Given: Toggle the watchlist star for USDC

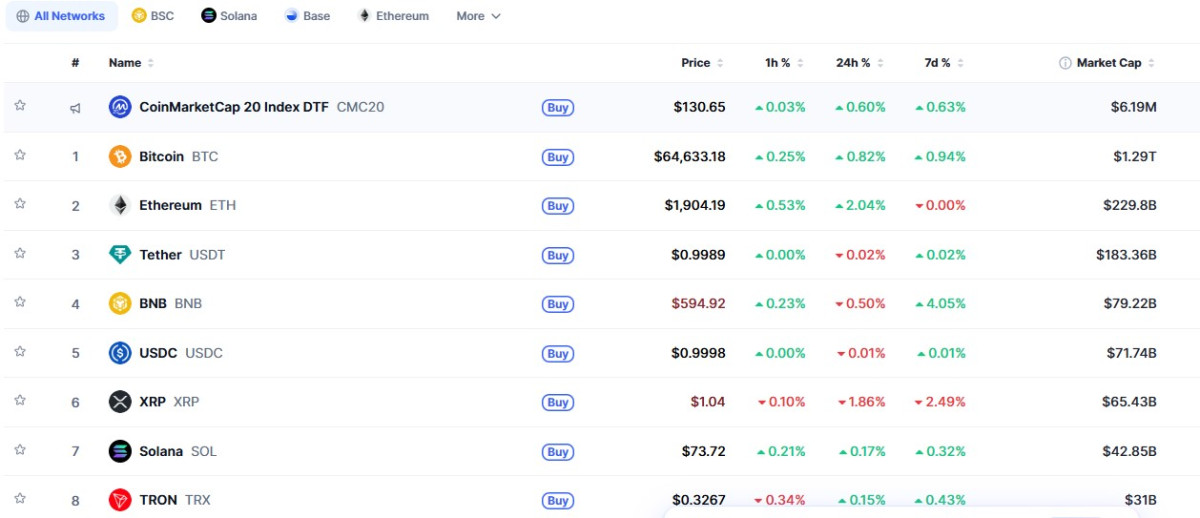Looking at the screenshot, I should 20,352.
